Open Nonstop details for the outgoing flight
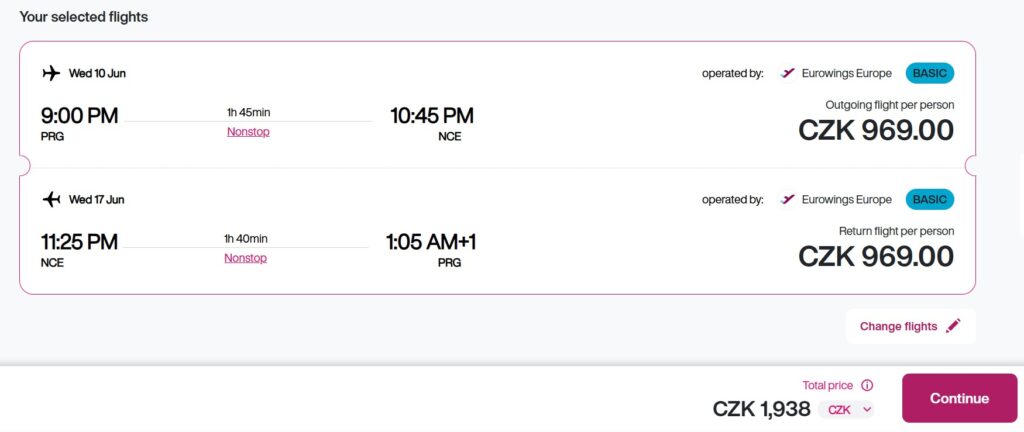Image resolution: width=1024 pixels, height=432 pixels. tap(248, 132)
